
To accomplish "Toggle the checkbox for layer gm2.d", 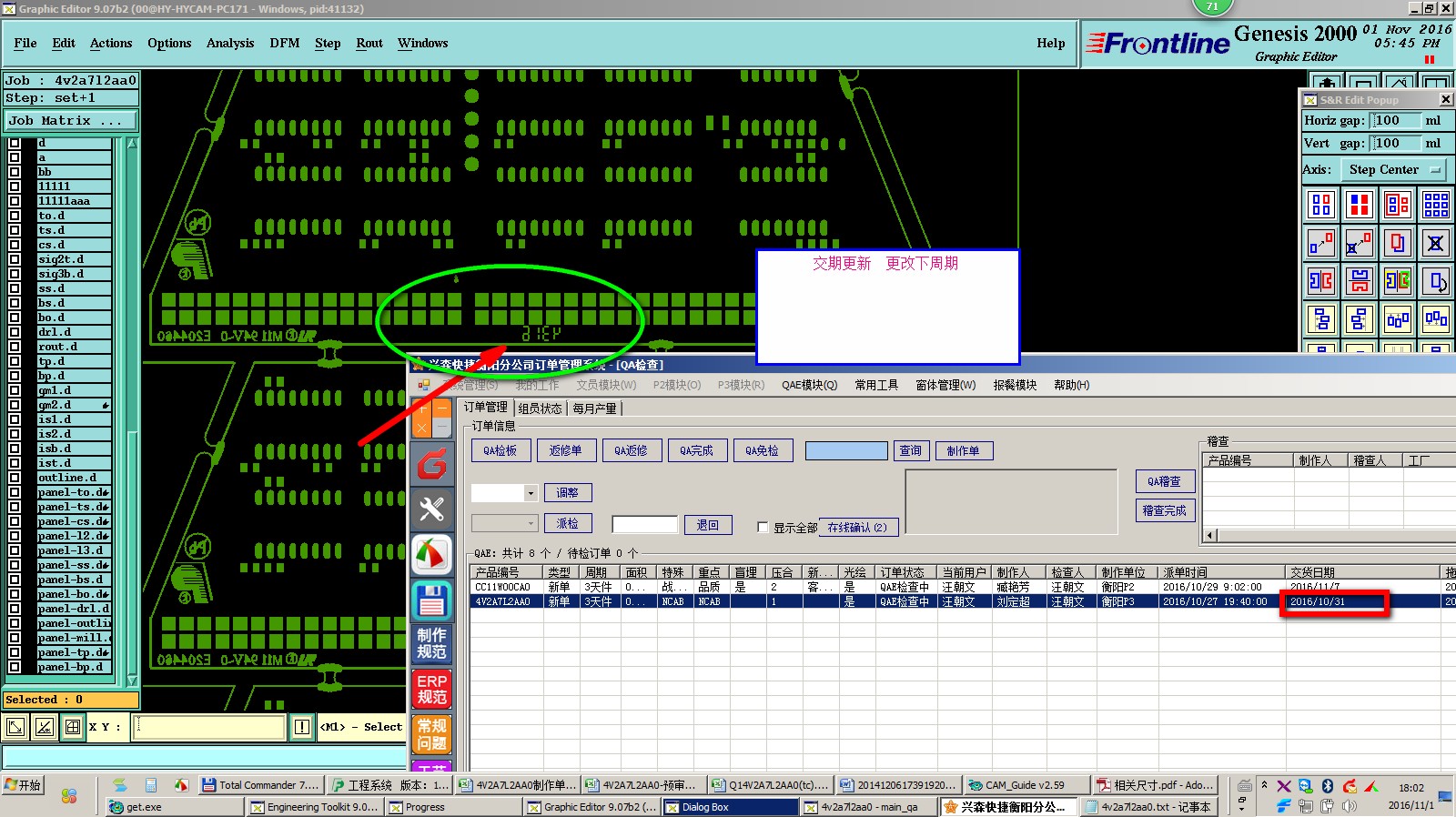I will 15,405.
